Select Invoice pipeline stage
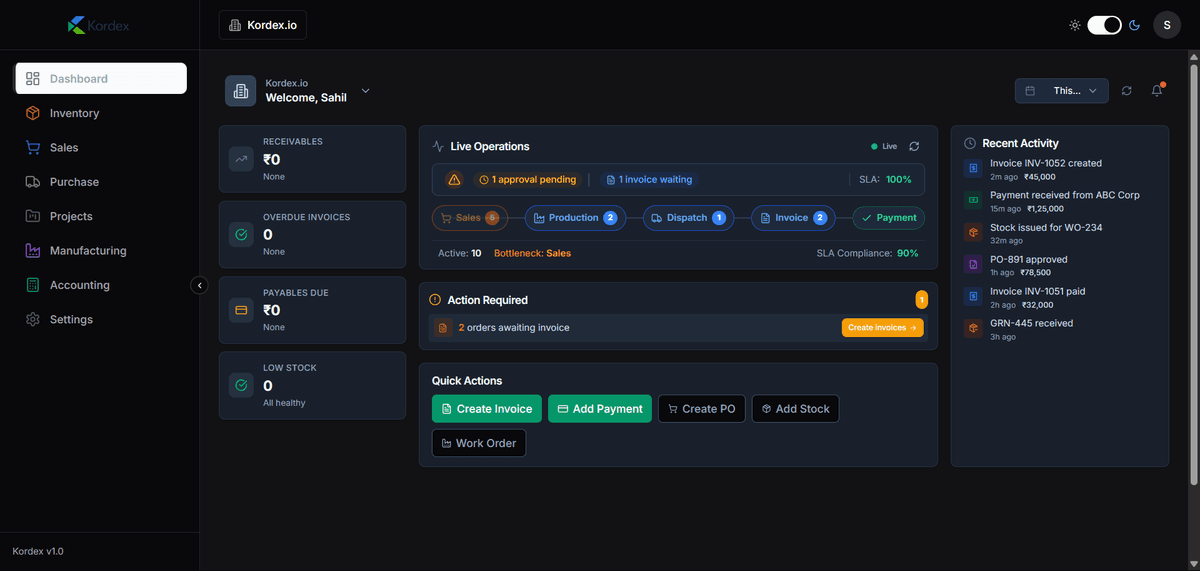Viewport: 1200px width, 571px height. tap(793, 218)
